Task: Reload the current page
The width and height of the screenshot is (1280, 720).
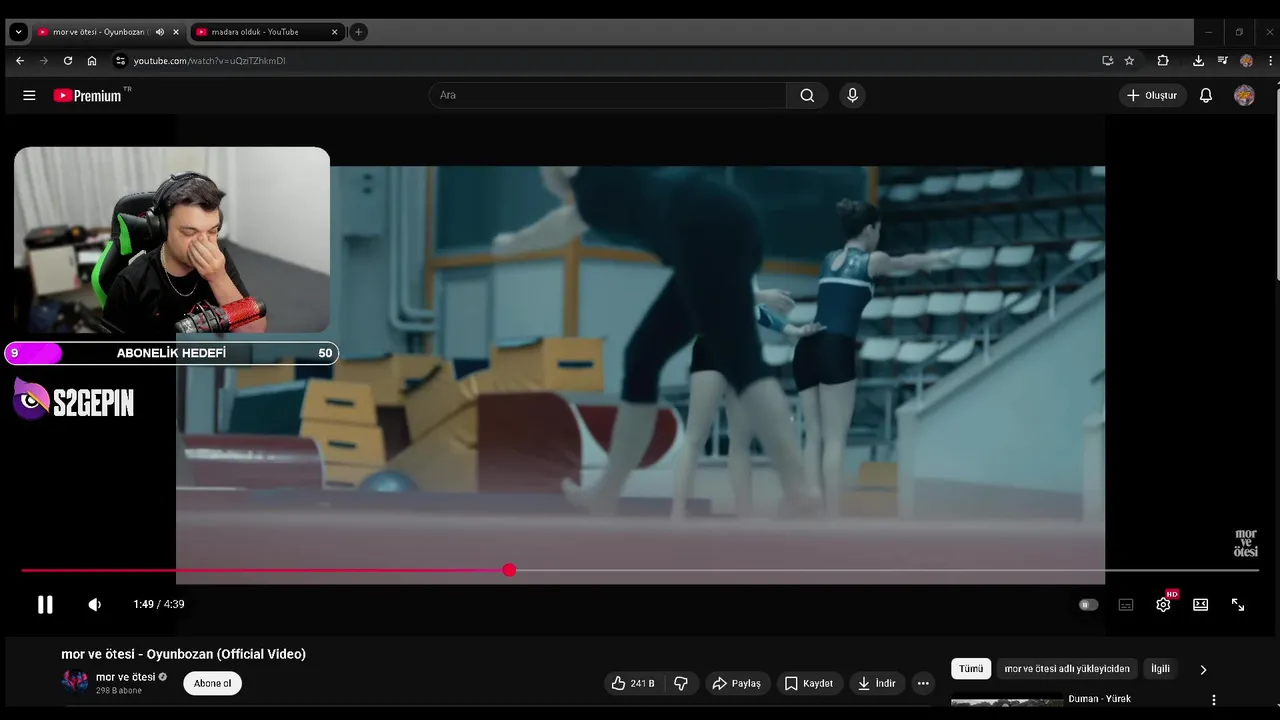Action: tap(68, 61)
